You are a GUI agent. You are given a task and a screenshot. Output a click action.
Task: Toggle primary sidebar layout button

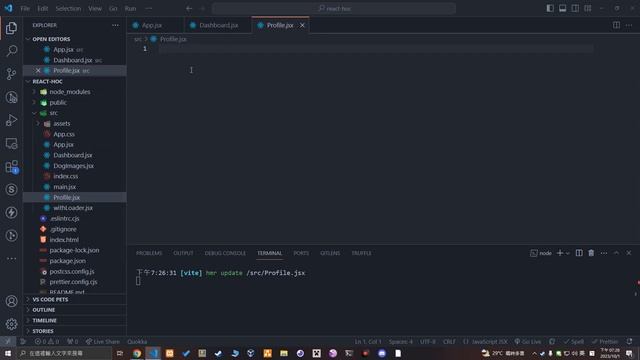(x=550, y=8)
